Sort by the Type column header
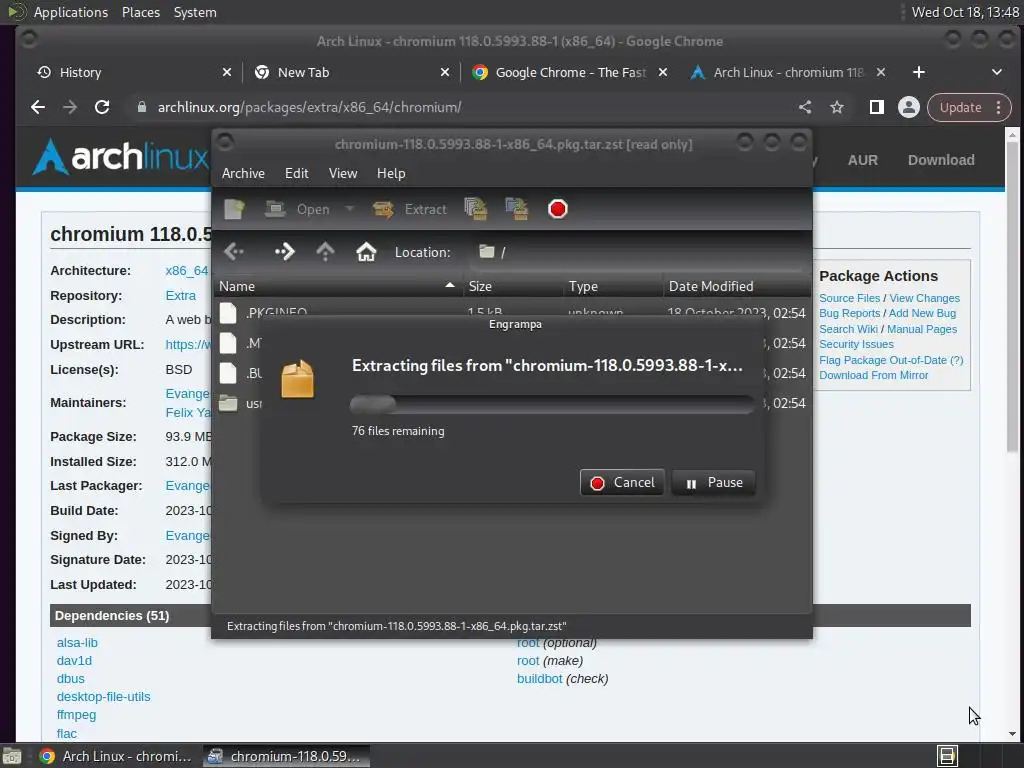 [613, 286]
